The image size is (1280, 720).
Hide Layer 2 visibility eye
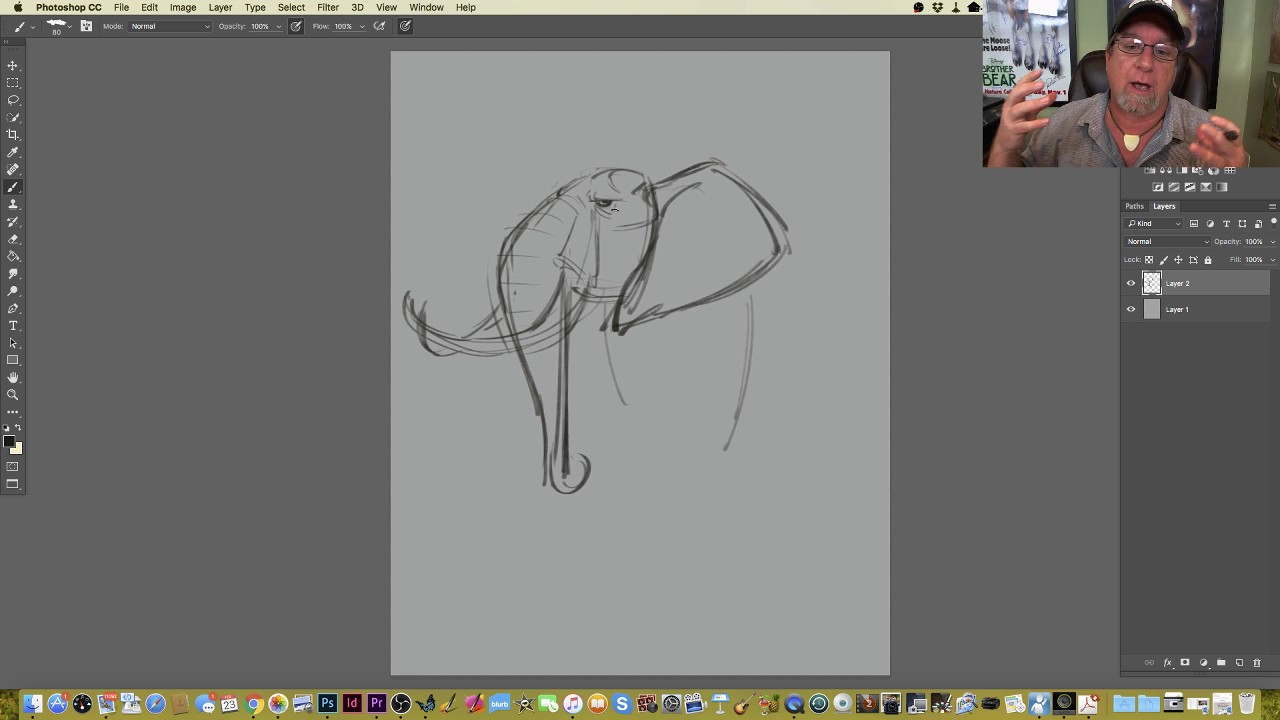pos(1131,283)
